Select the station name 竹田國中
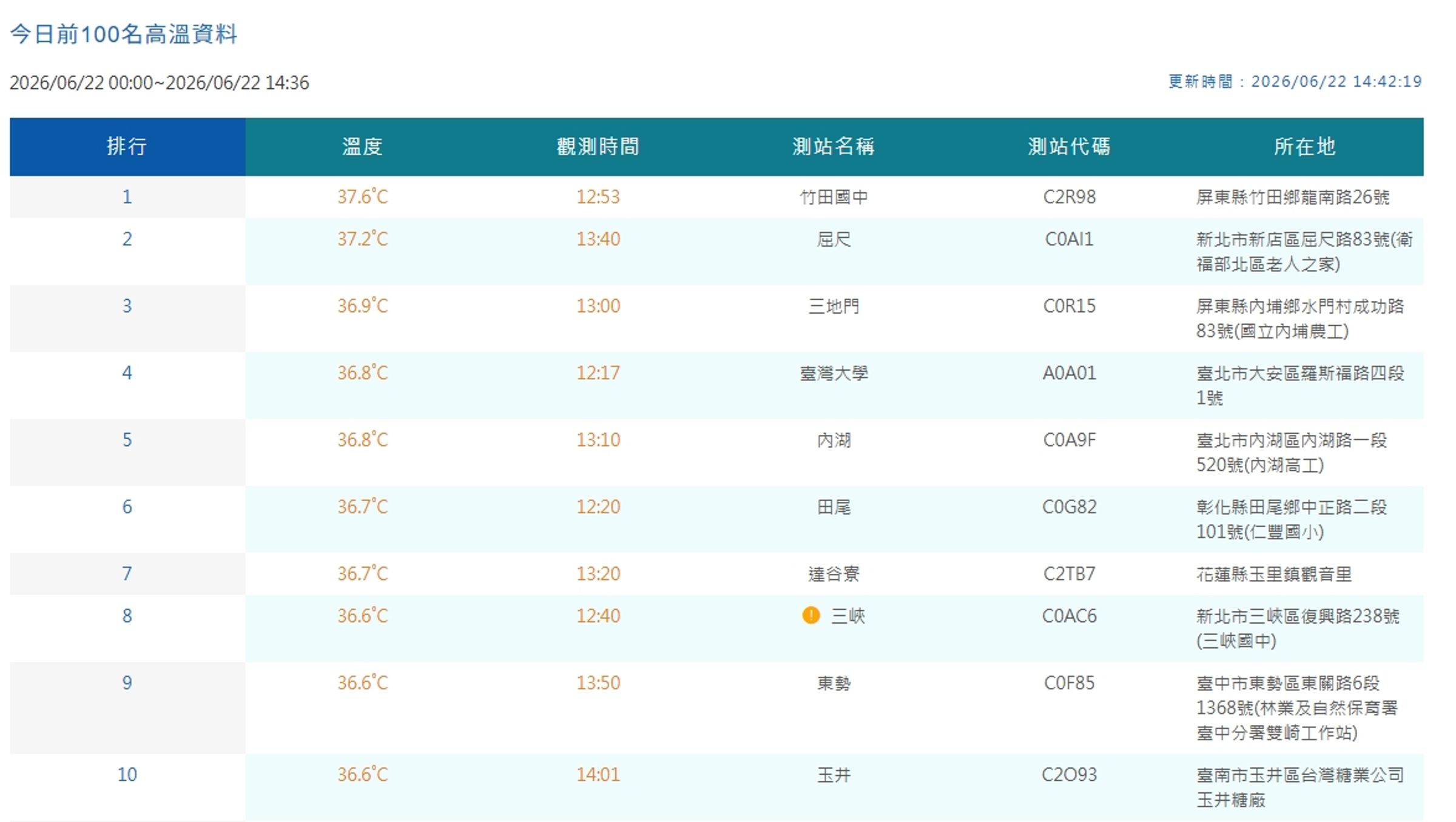The width and height of the screenshot is (1456, 822). pyautogui.click(x=834, y=197)
